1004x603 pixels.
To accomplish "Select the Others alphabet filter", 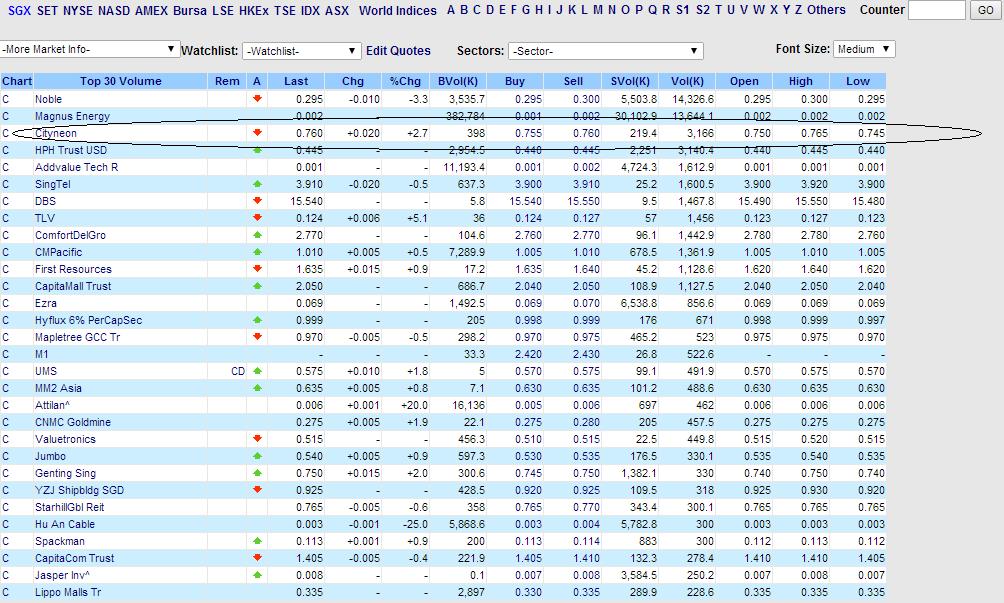I will (x=826, y=10).
